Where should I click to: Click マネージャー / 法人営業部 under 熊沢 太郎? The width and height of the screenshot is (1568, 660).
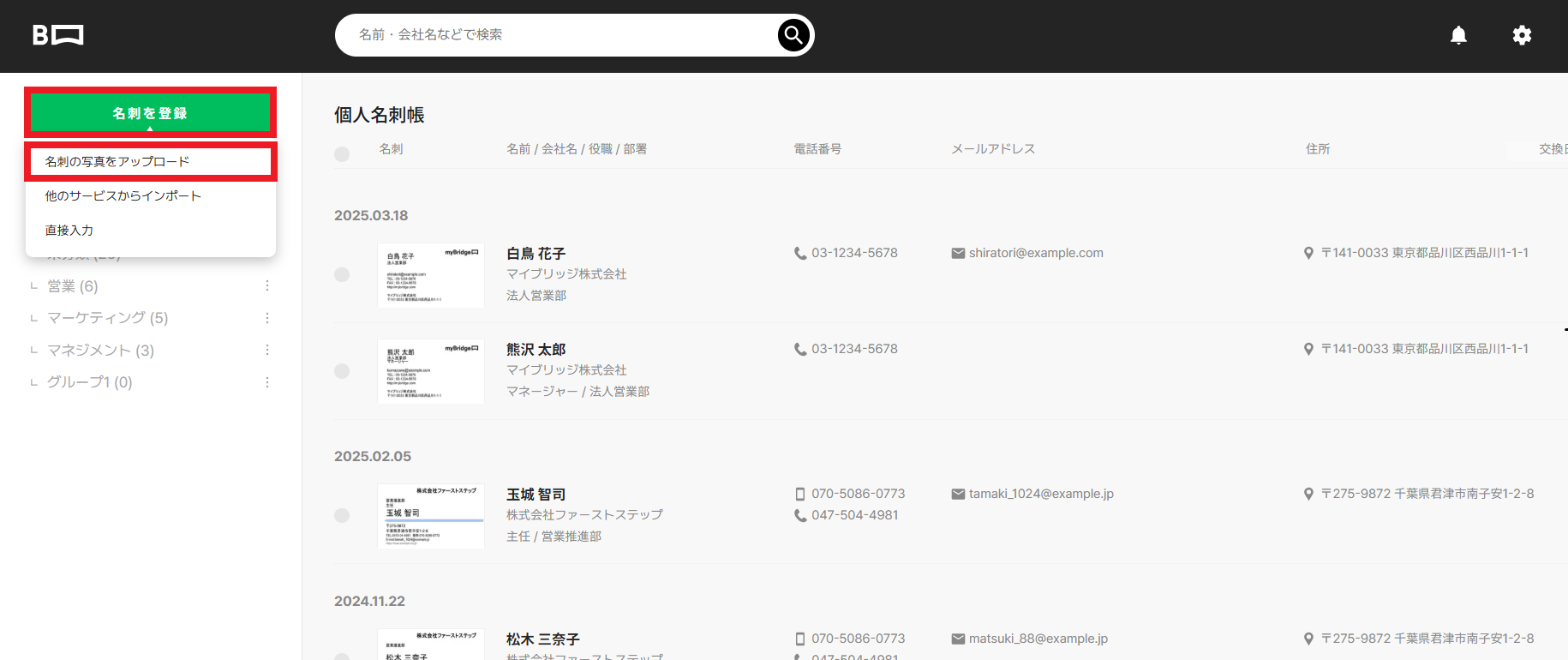coord(578,392)
